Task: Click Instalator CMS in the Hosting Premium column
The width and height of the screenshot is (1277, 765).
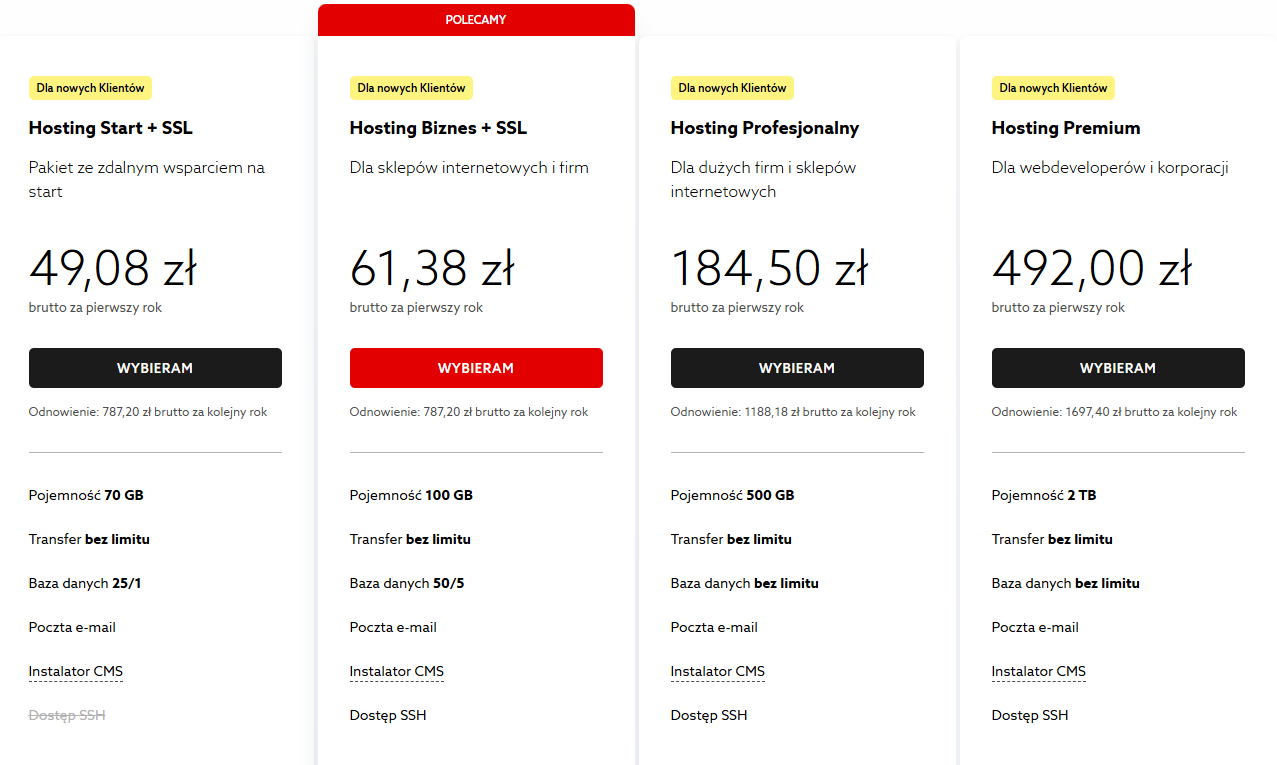Action: (x=1039, y=671)
